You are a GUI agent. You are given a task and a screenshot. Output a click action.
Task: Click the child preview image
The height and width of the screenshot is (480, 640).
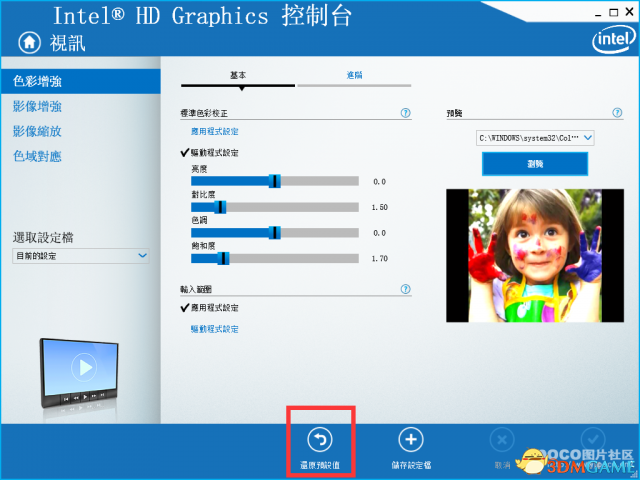[535, 256]
